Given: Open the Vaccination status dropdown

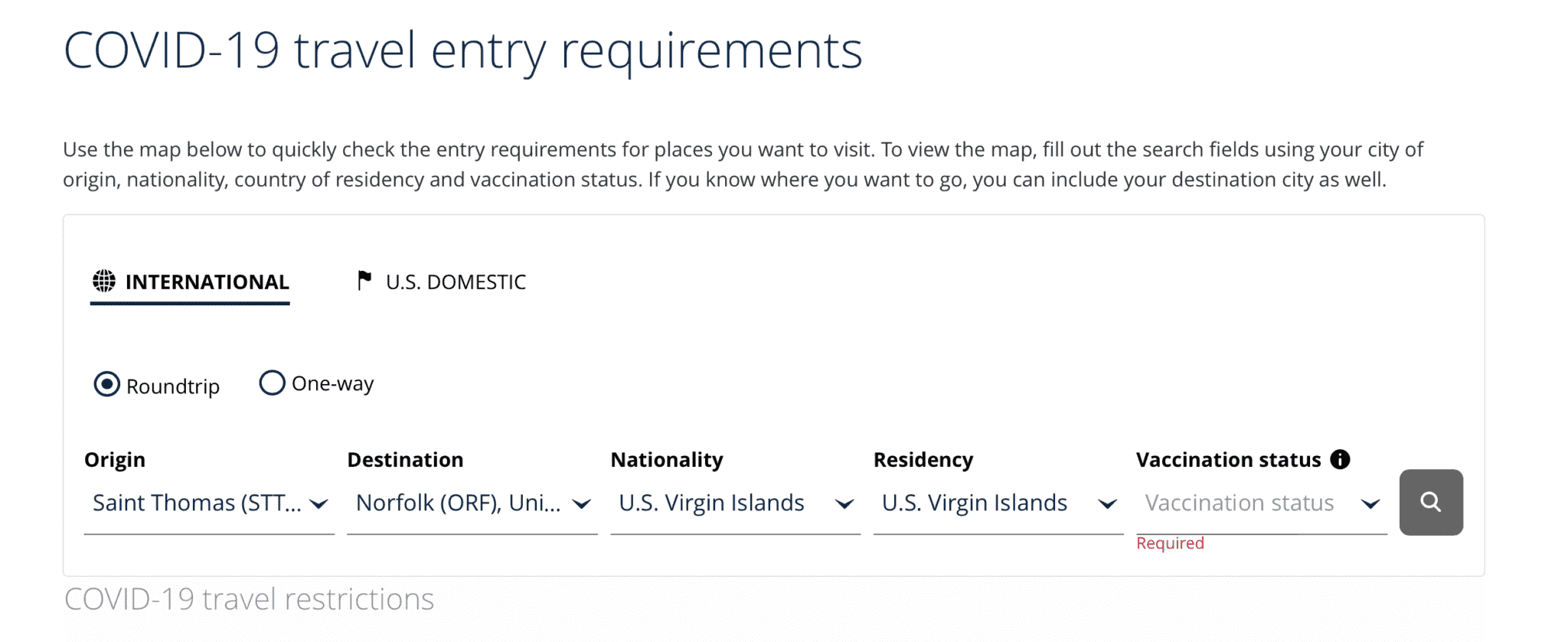Looking at the screenshot, I should pos(1261,503).
